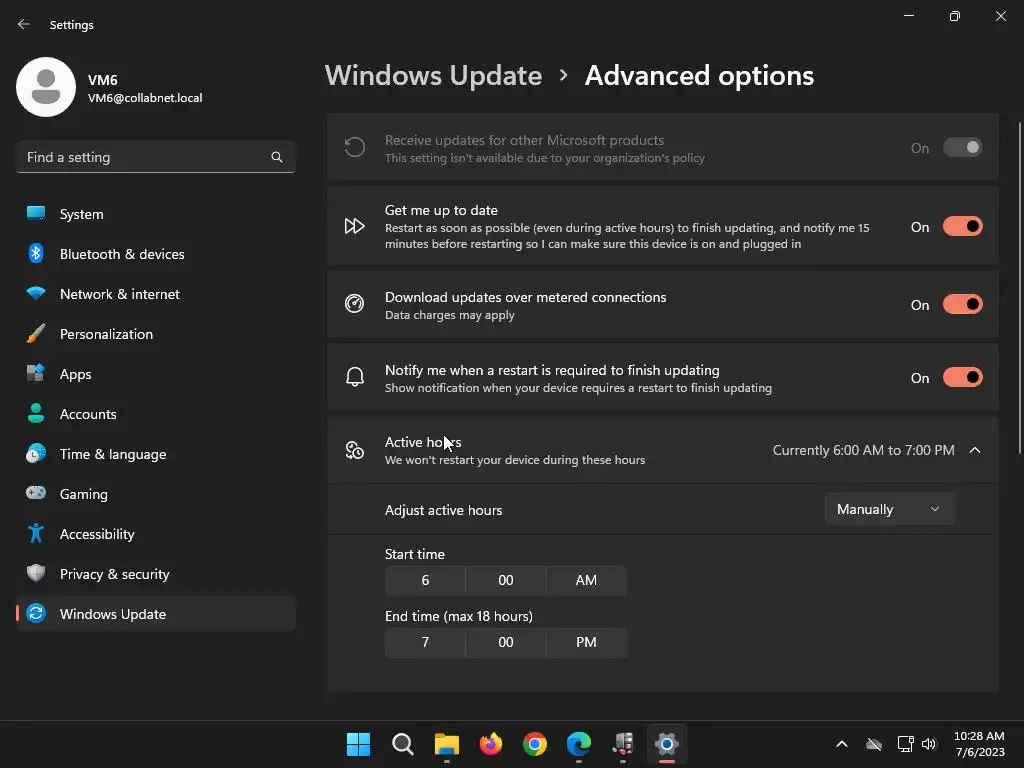Click the OneDrive cloud tray icon
1024x768 pixels.
pos(874,744)
